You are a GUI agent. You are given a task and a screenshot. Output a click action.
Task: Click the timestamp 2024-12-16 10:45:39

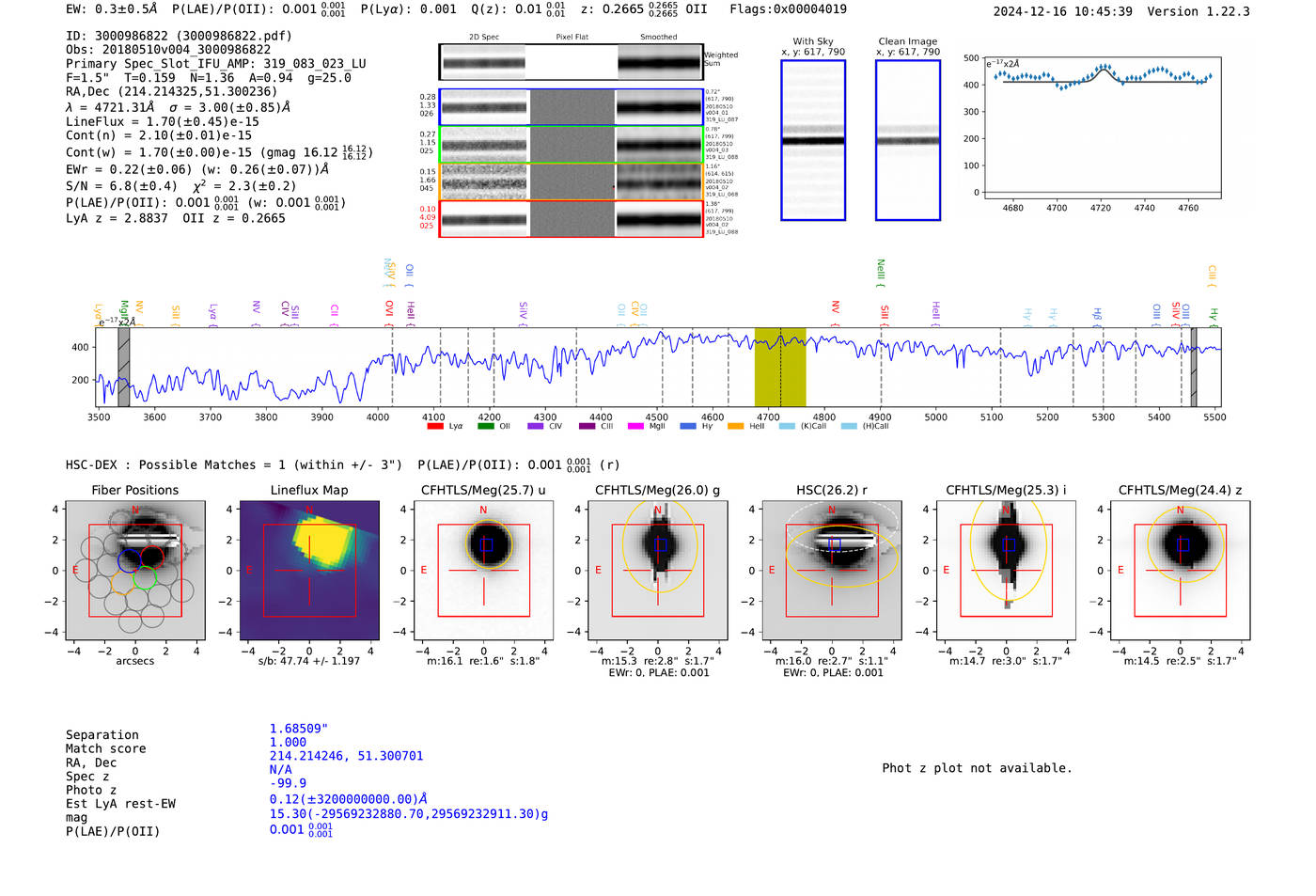1062,12
